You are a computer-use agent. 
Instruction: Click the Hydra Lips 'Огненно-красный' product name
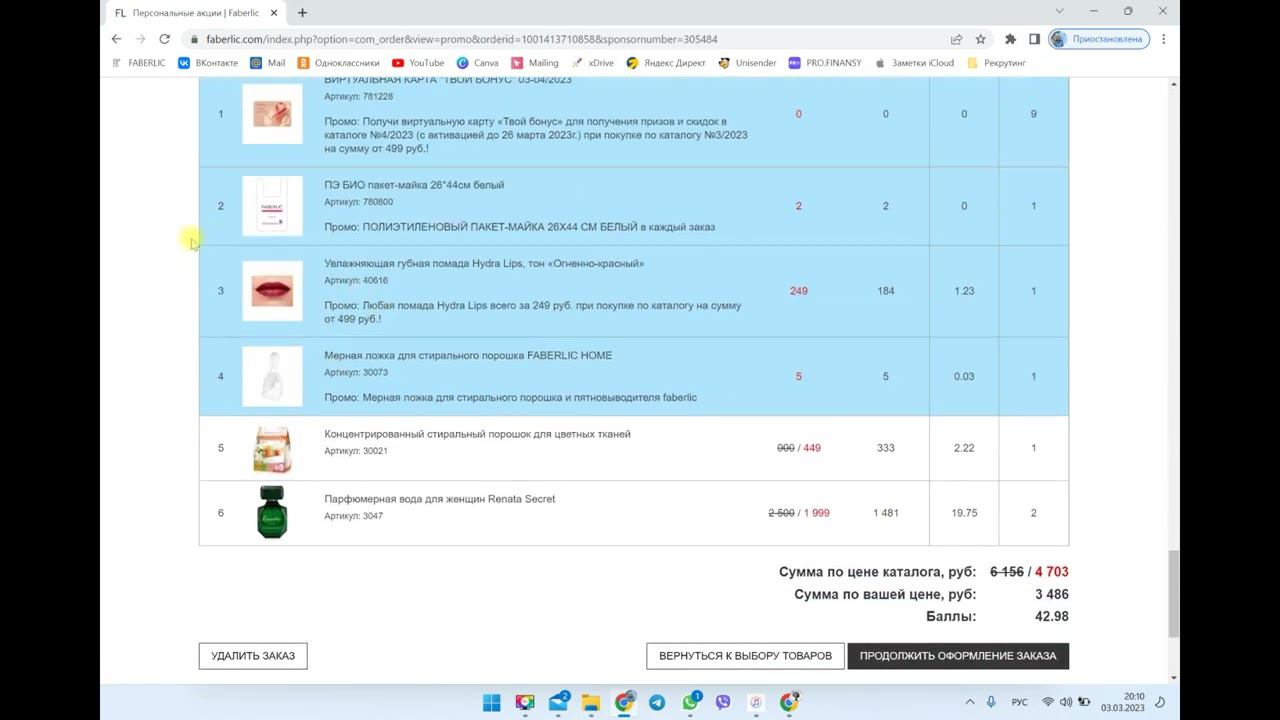tap(484, 264)
